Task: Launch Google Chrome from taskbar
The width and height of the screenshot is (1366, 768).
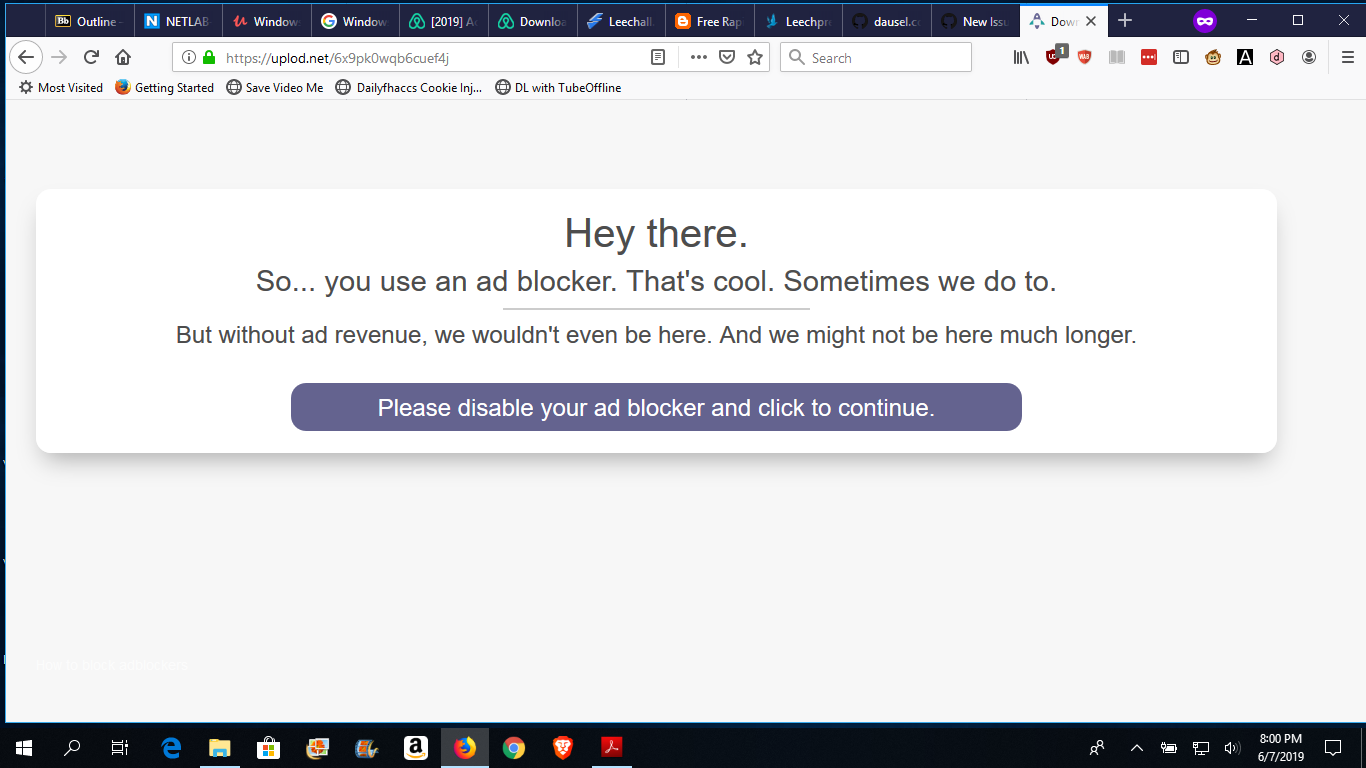Action: click(514, 747)
